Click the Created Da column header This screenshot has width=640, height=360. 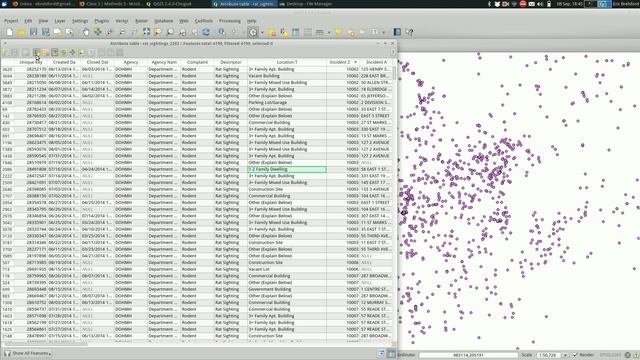click(64, 62)
